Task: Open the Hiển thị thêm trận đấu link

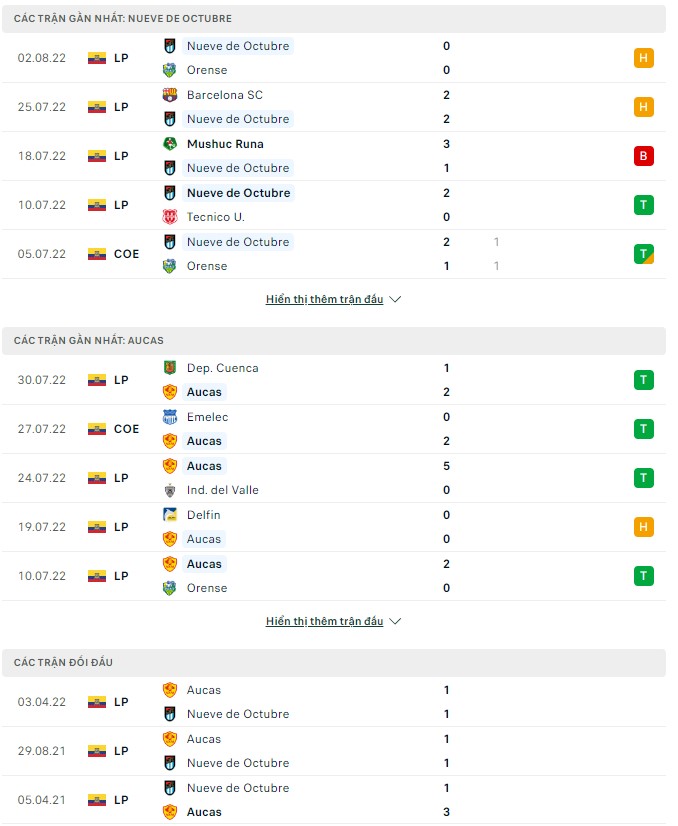Action: point(325,298)
